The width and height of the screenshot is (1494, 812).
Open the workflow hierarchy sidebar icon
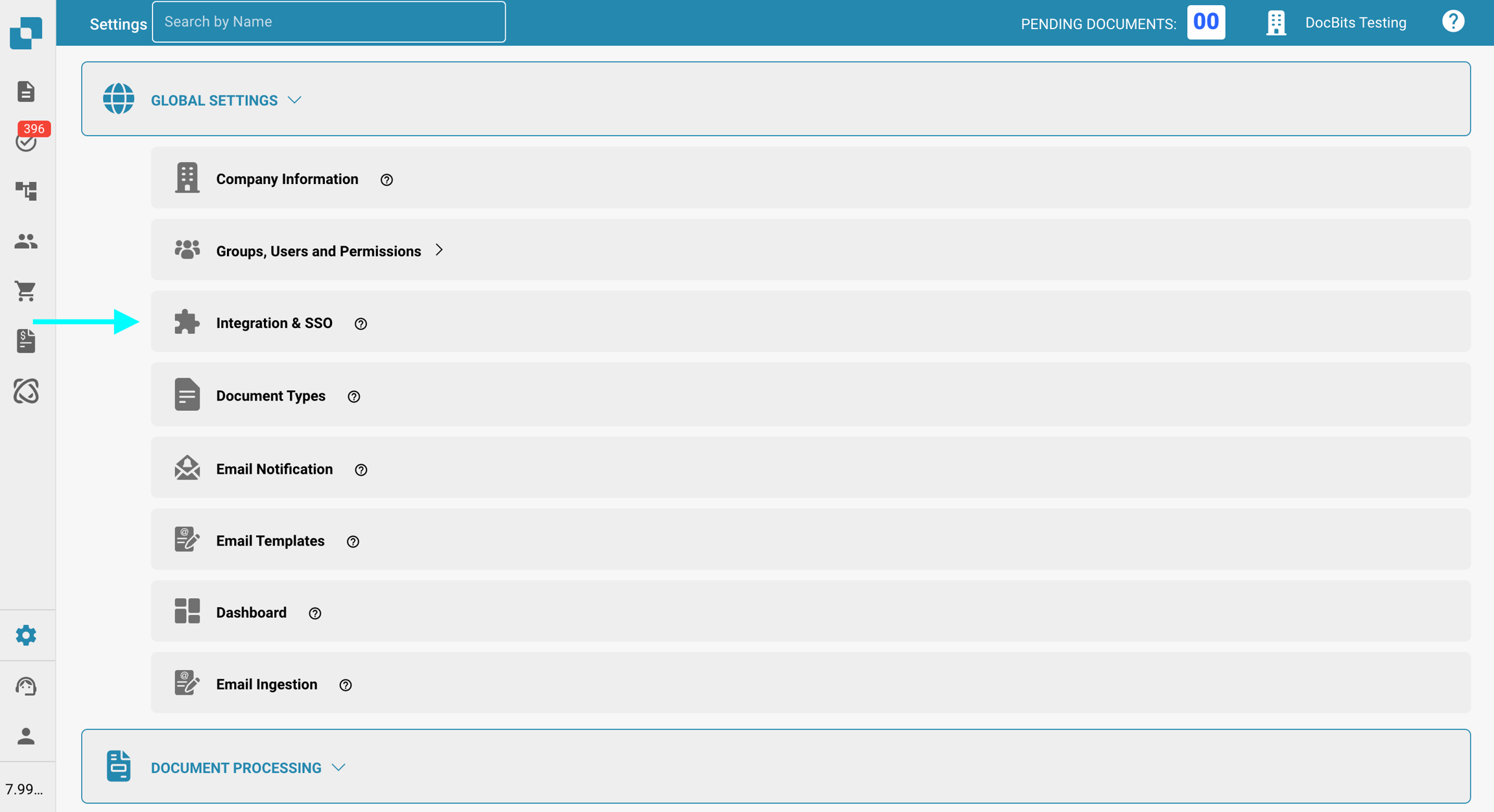pos(26,191)
